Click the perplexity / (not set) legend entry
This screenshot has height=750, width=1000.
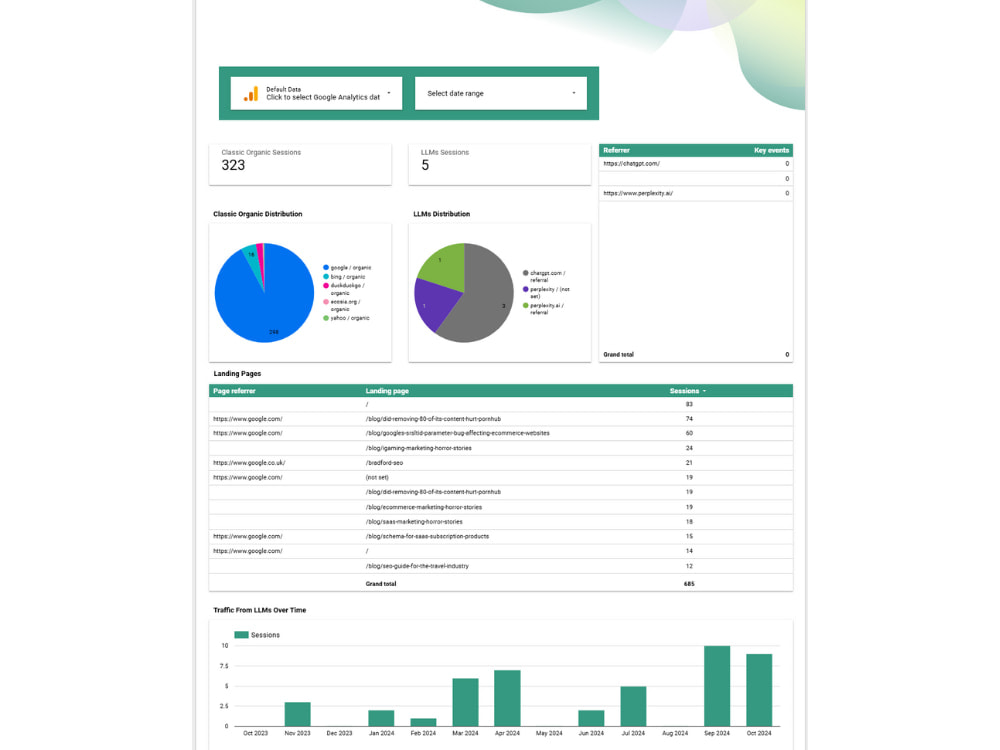pyautogui.click(x=546, y=293)
